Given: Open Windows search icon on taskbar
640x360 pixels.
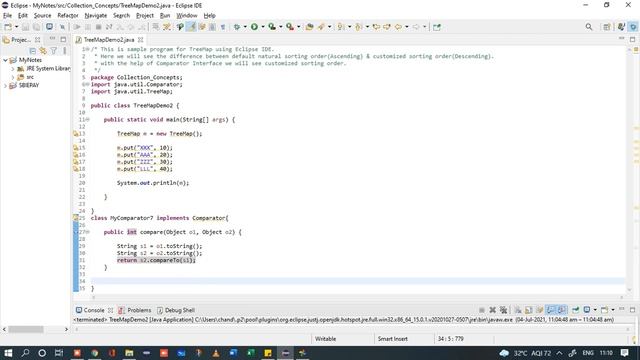Looking at the screenshot, I should click(x=25, y=353).
